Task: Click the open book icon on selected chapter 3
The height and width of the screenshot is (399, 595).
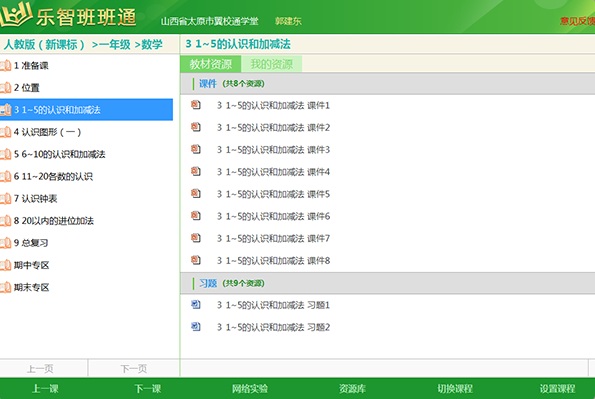Action: (5, 110)
